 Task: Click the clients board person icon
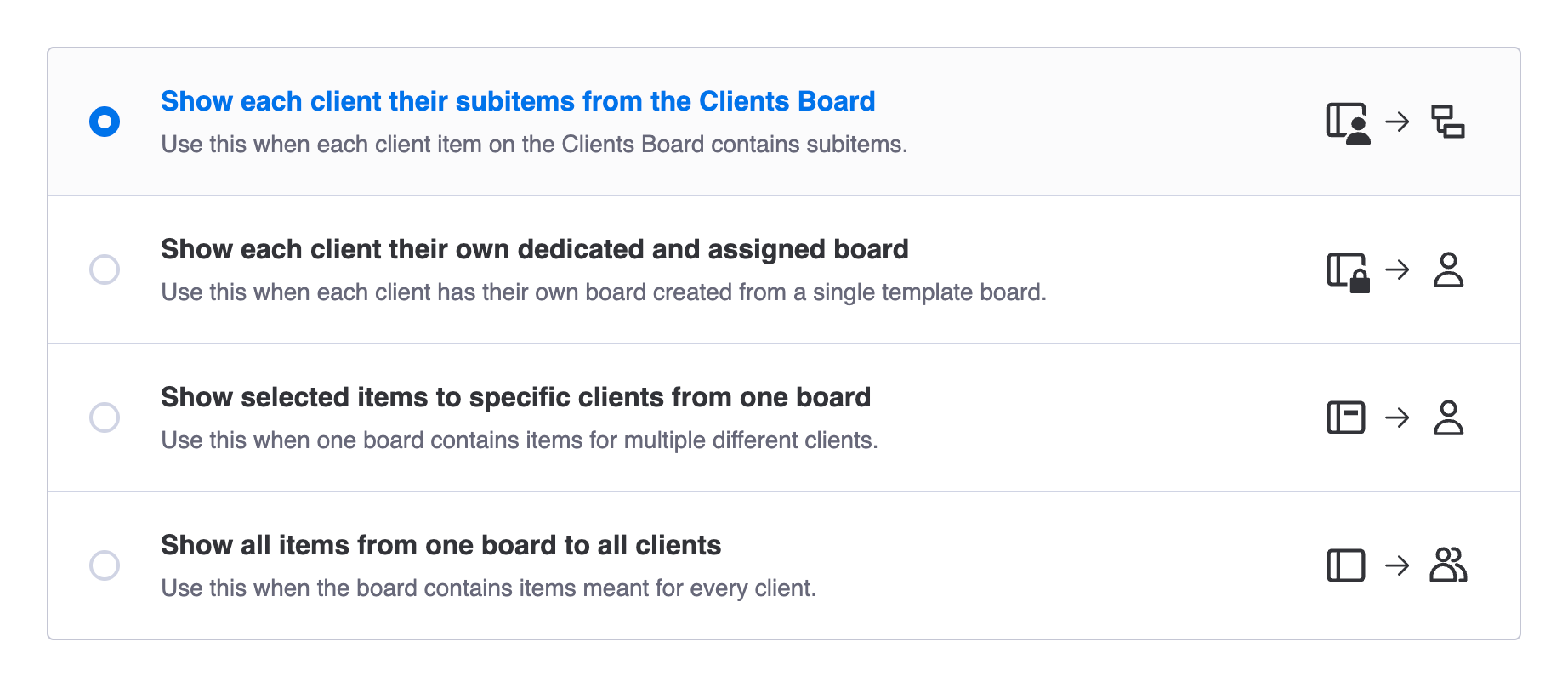pos(1348,122)
